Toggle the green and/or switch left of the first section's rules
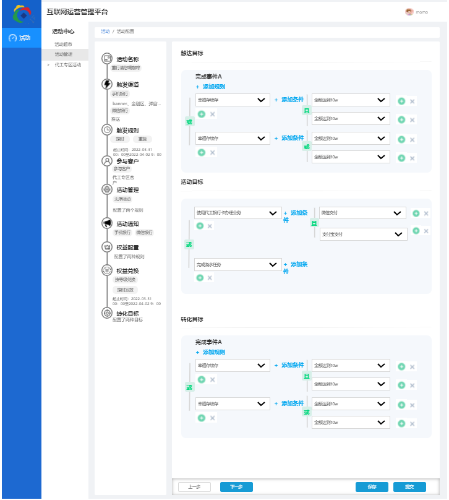 pyautogui.click(x=189, y=122)
